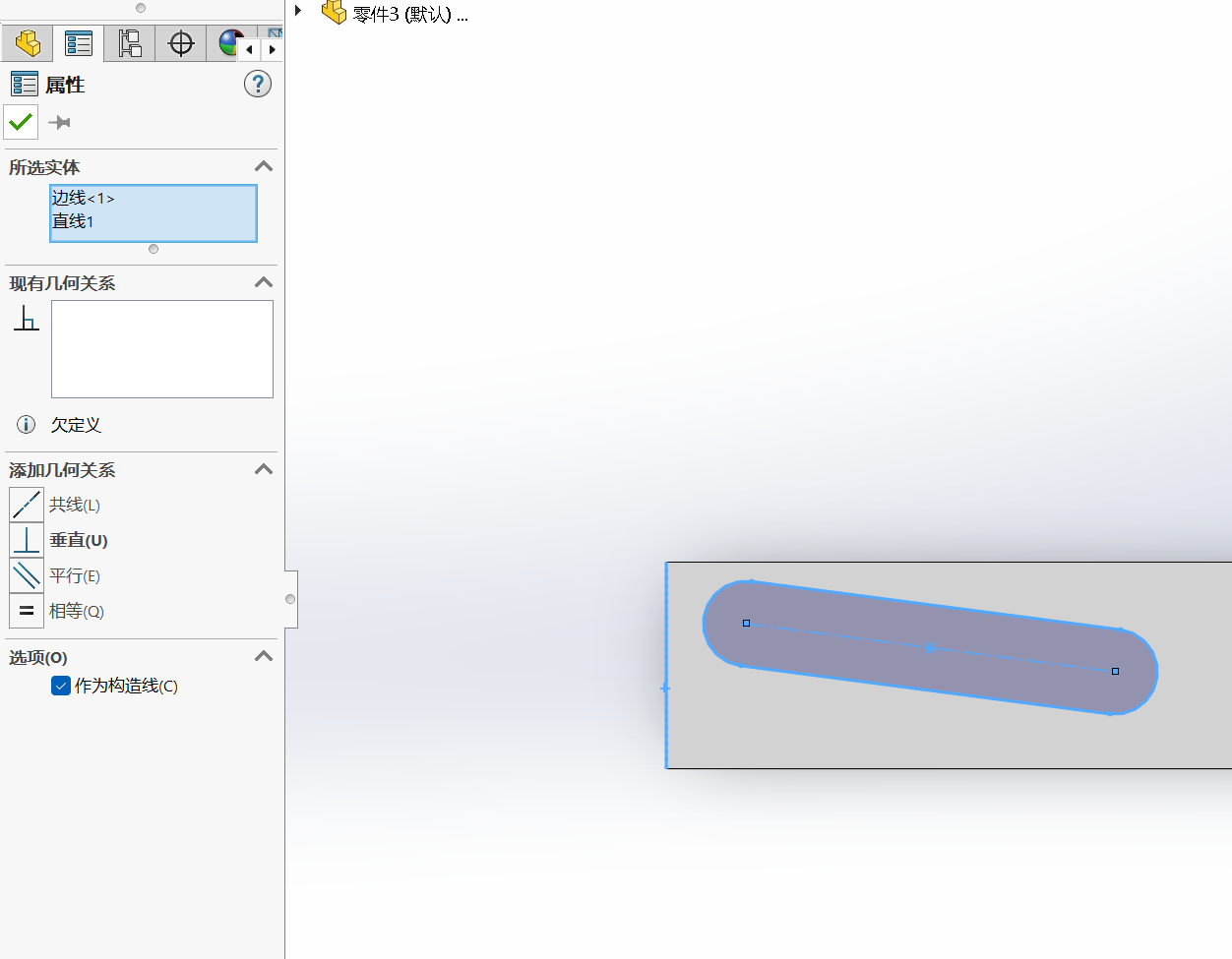Open the ConfigurationManager tab

pyautogui.click(x=130, y=43)
